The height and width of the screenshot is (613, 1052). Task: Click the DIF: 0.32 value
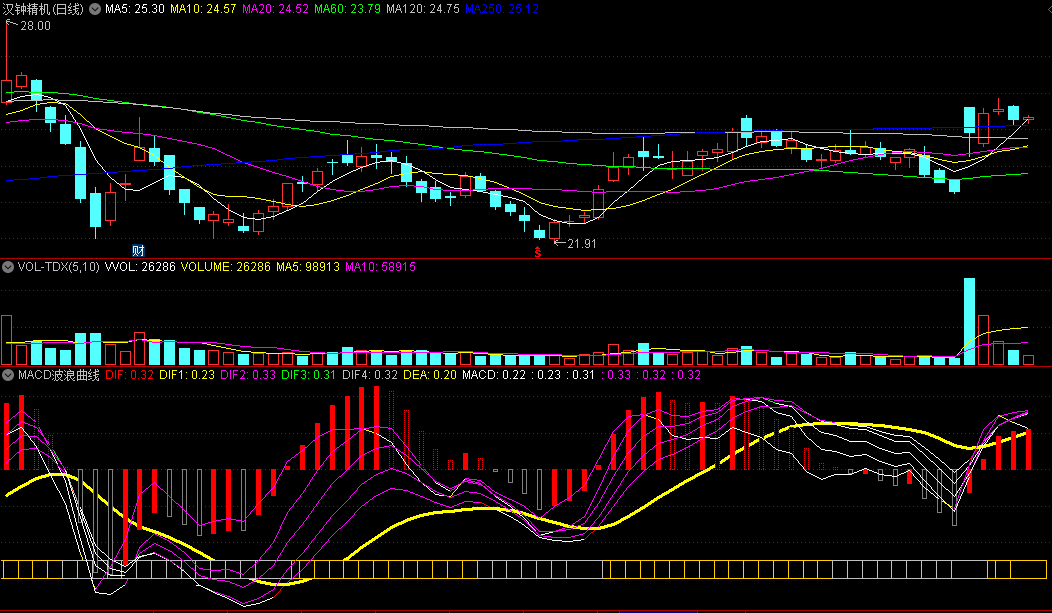129,375
